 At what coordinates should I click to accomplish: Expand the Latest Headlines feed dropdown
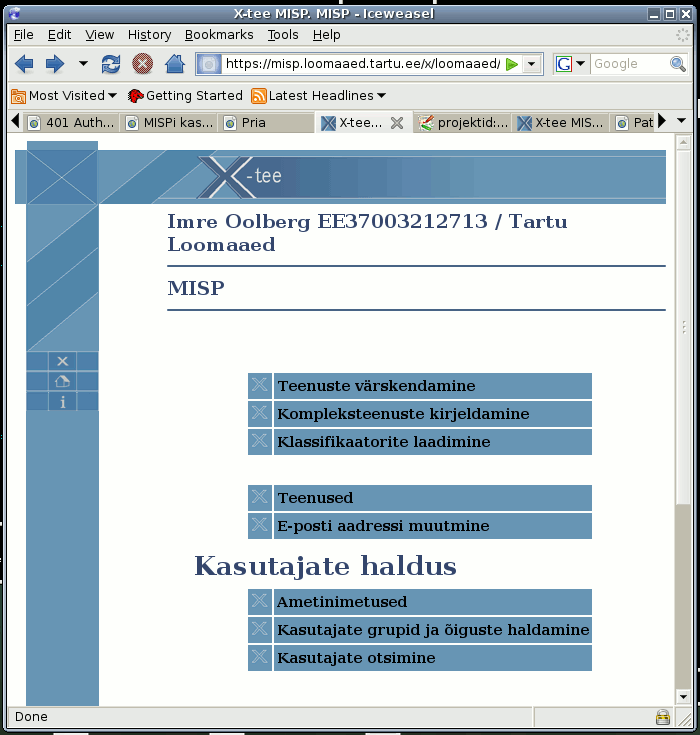click(318, 96)
